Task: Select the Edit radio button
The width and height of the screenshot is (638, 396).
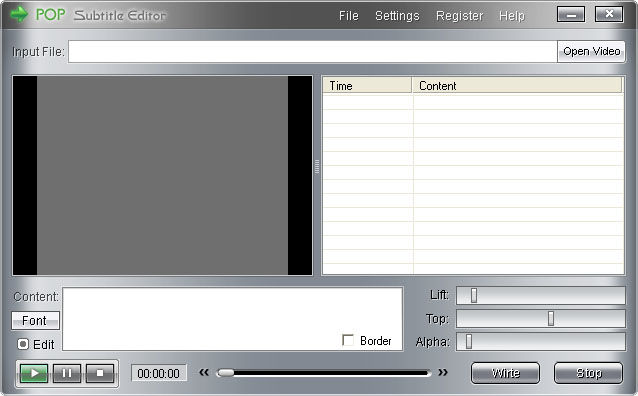Action: 23,344
